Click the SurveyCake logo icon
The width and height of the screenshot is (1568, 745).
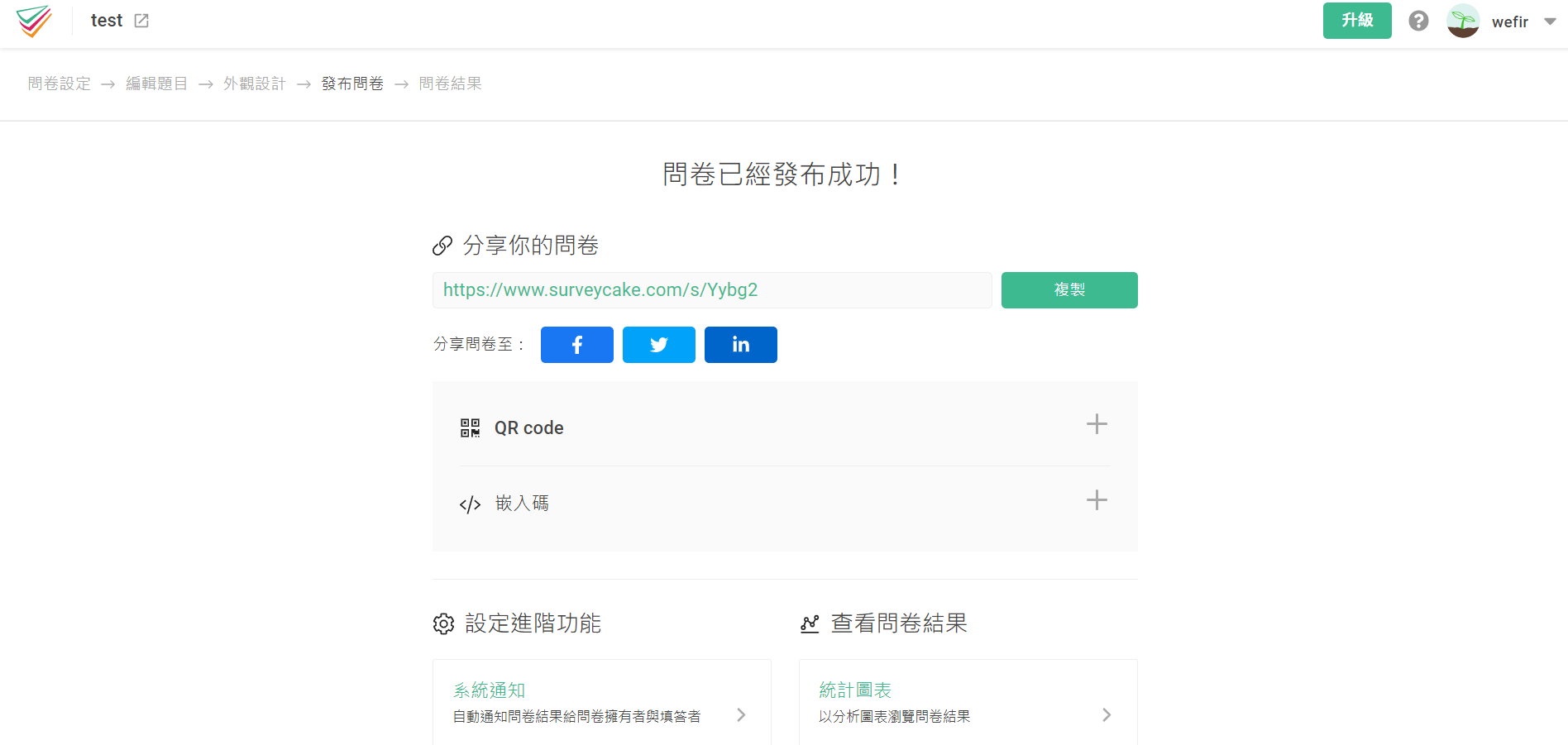click(34, 21)
